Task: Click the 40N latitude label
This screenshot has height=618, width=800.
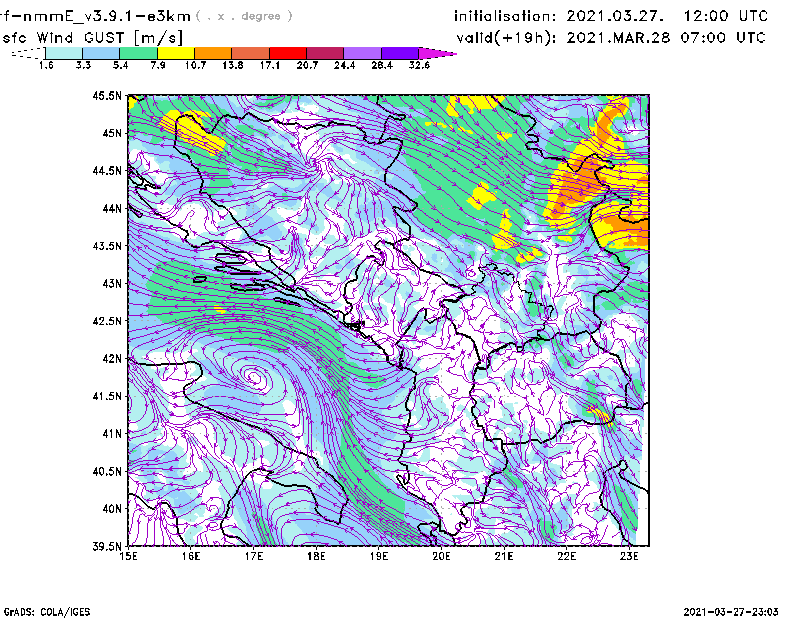Action: [112, 508]
